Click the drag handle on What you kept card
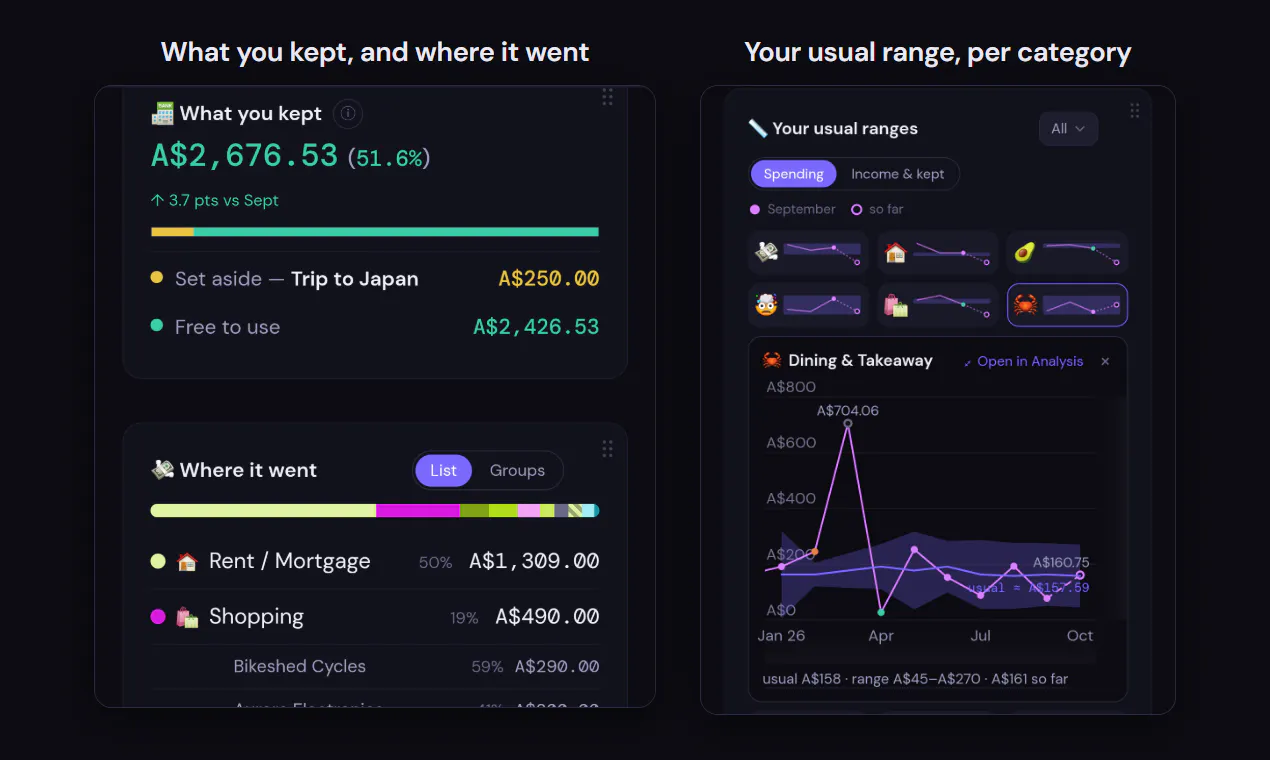Viewport: 1270px width, 760px height. point(607,97)
